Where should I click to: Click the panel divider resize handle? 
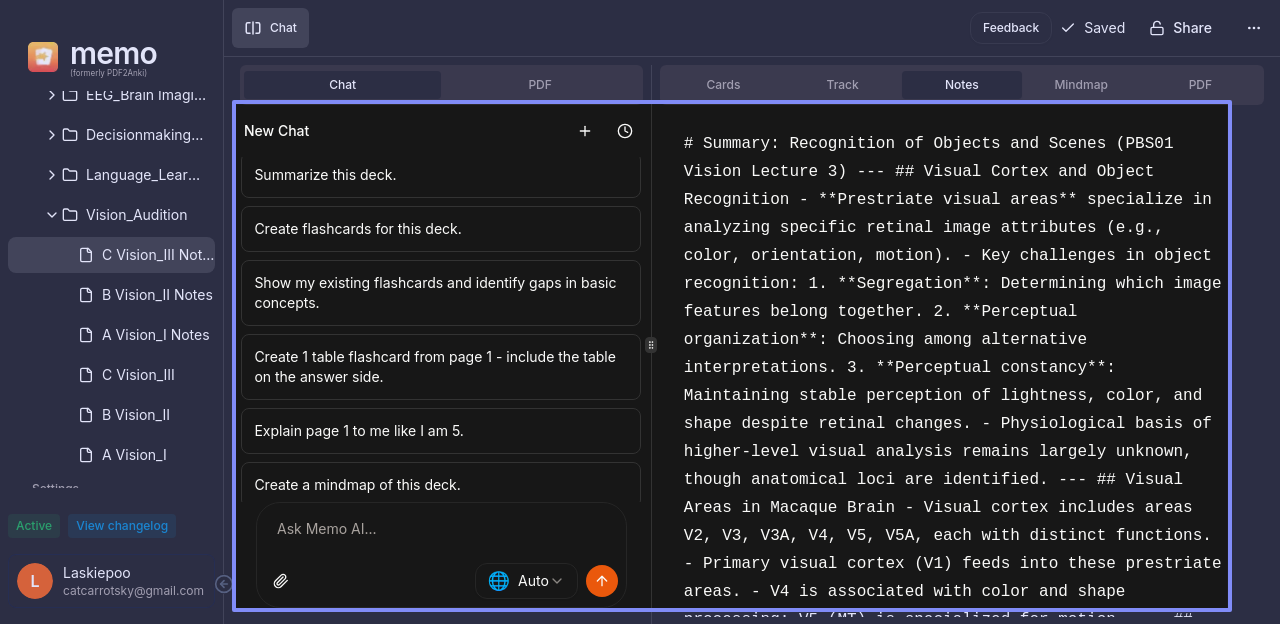pyautogui.click(x=651, y=345)
